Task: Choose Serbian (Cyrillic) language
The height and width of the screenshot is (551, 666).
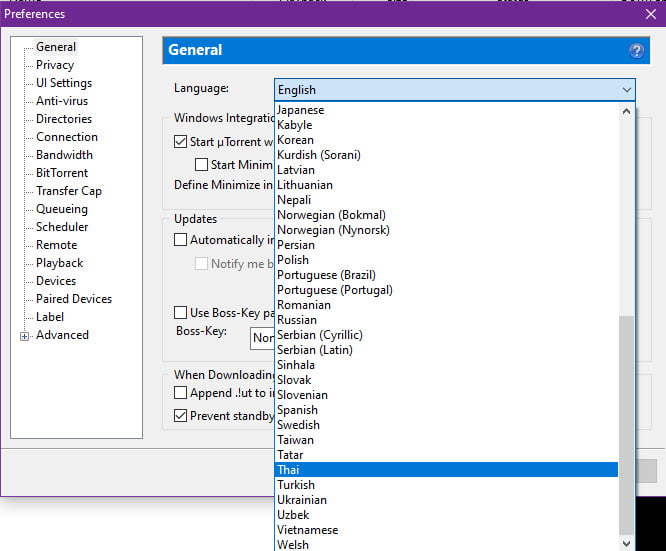Action: click(x=446, y=335)
